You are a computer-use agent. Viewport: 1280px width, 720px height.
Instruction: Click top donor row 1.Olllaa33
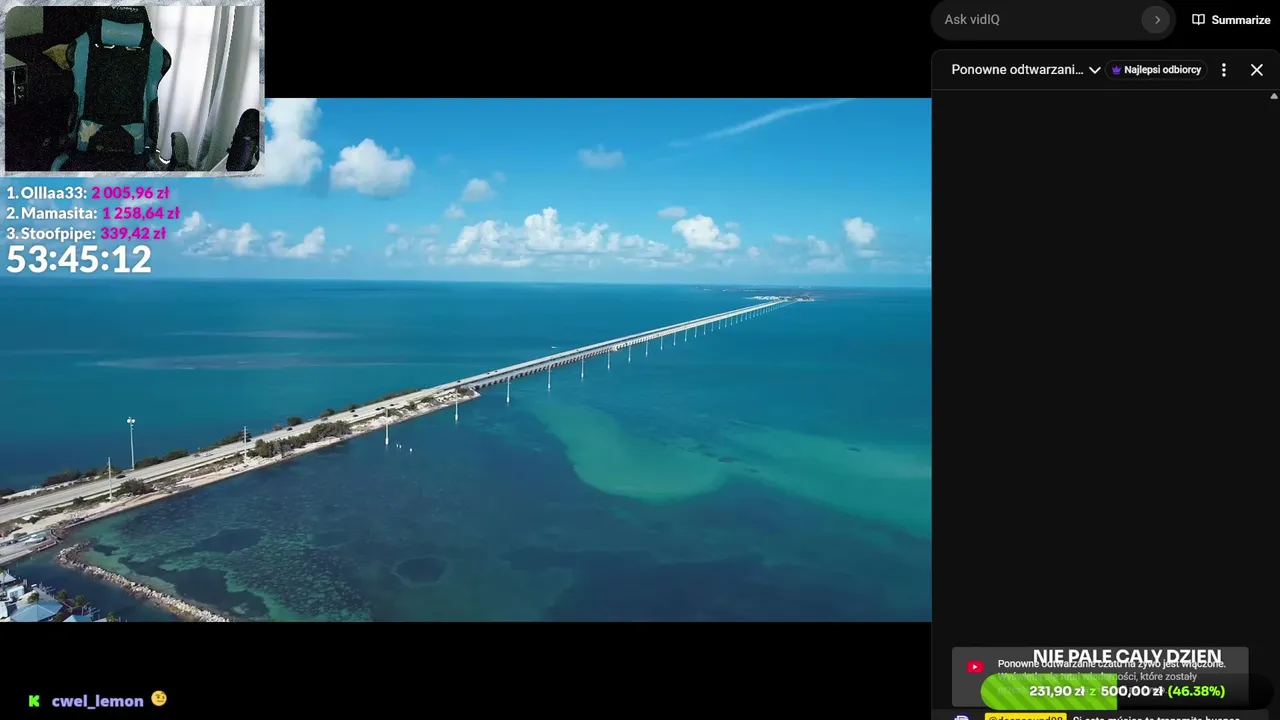click(x=88, y=193)
